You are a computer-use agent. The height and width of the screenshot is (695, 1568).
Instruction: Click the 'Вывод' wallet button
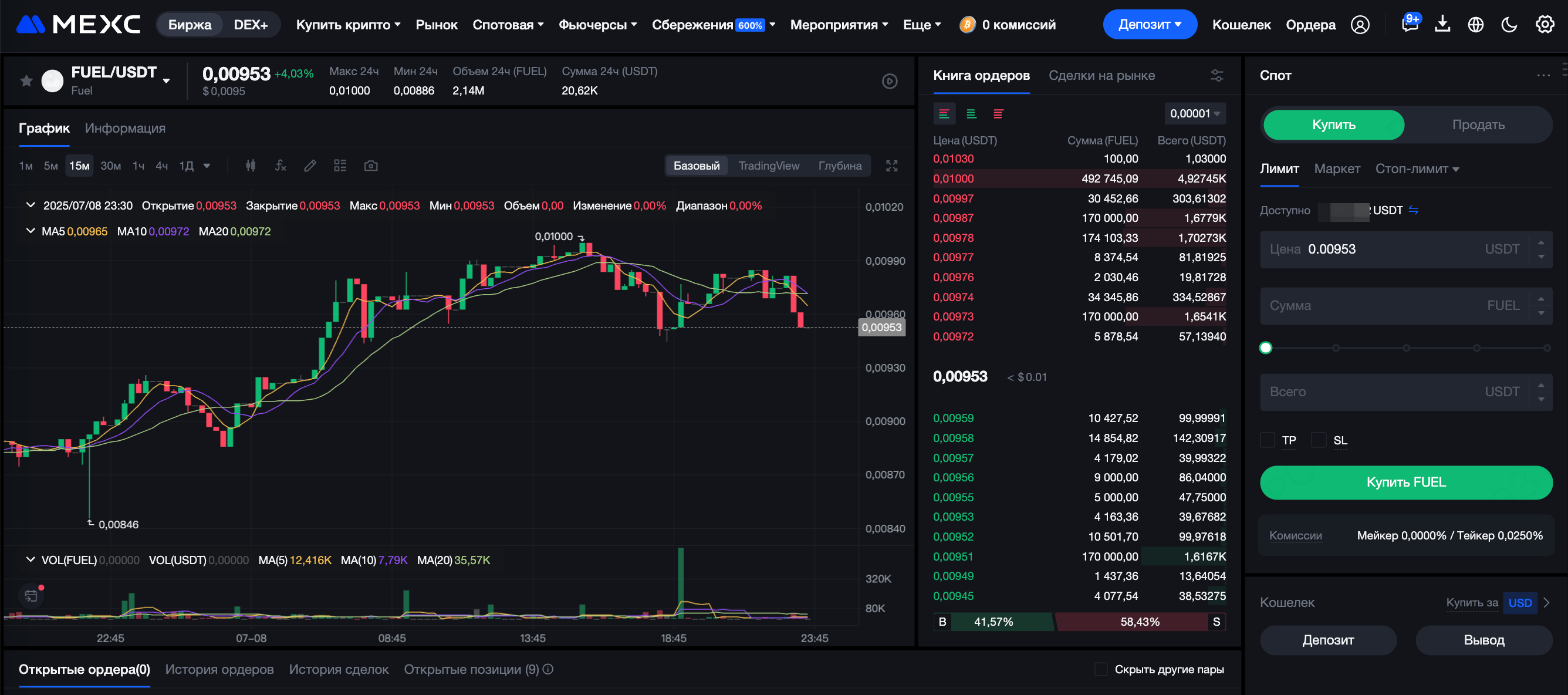coord(1483,640)
